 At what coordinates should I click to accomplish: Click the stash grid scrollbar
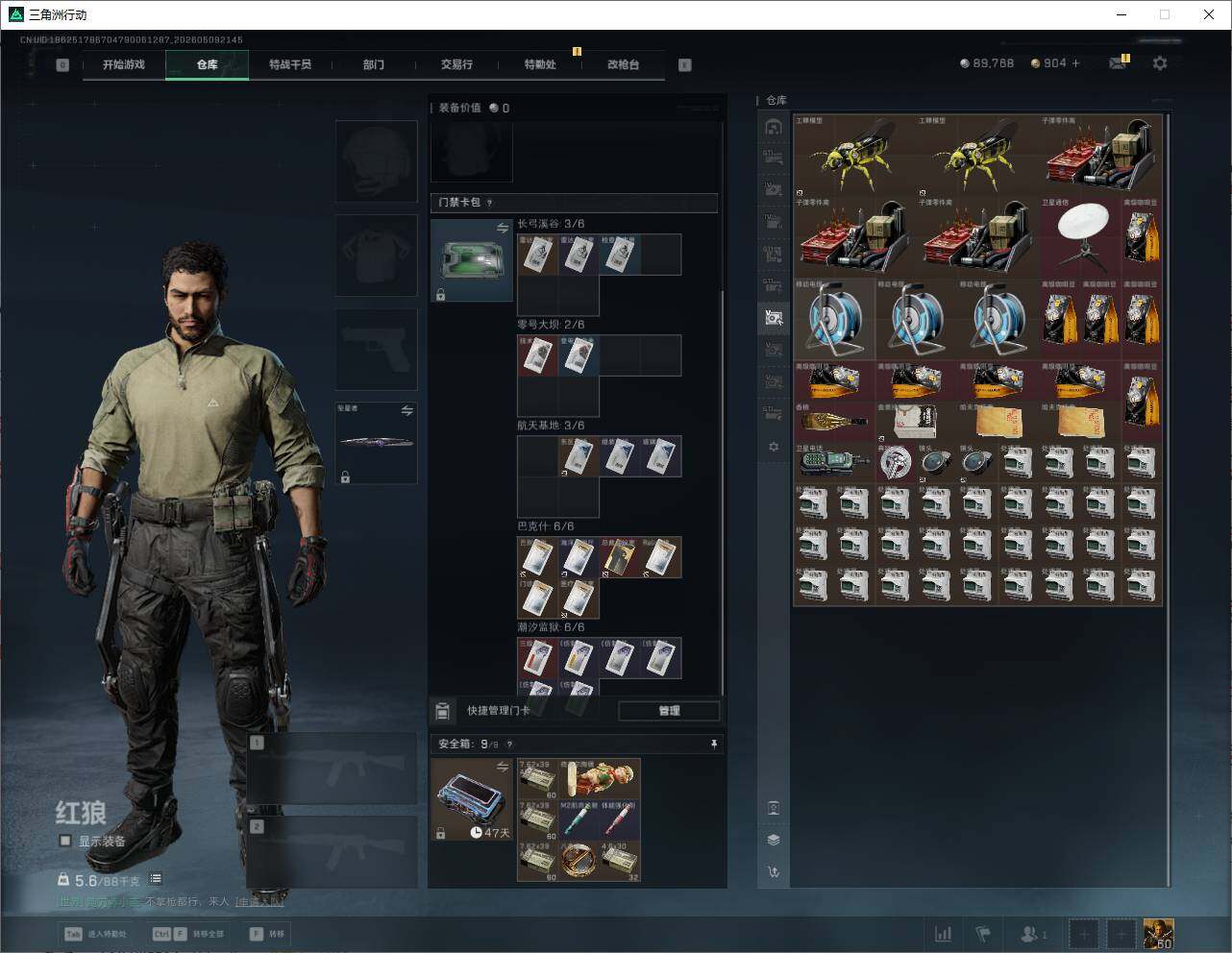click(x=1169, y=500)
